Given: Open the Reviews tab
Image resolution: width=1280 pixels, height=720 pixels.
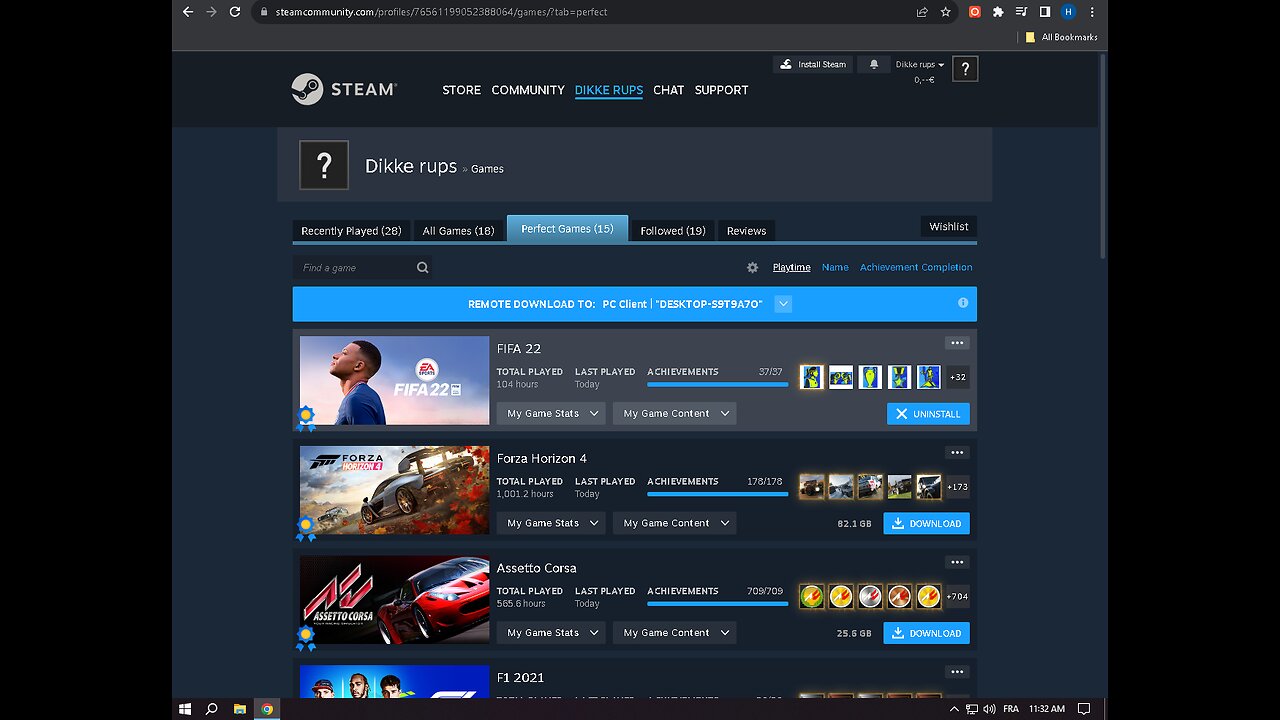Looking at the screenshot, I should pos(746,230).
